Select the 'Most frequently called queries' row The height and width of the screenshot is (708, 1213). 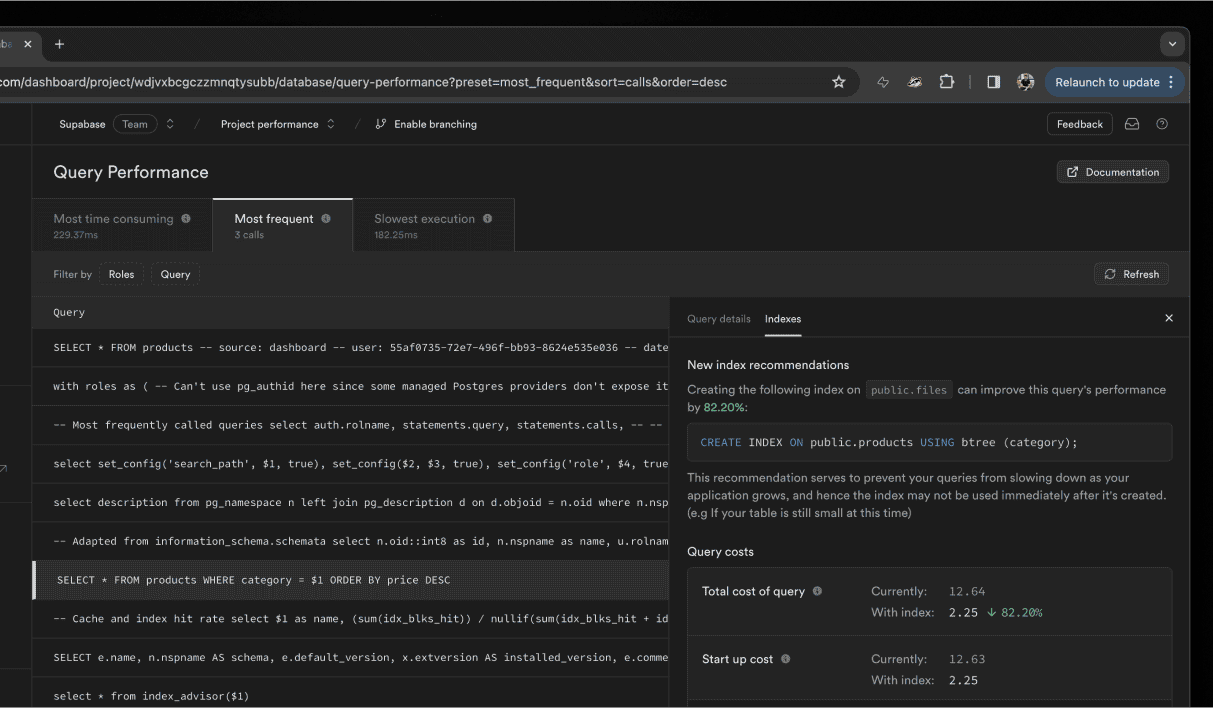(351, 425)
